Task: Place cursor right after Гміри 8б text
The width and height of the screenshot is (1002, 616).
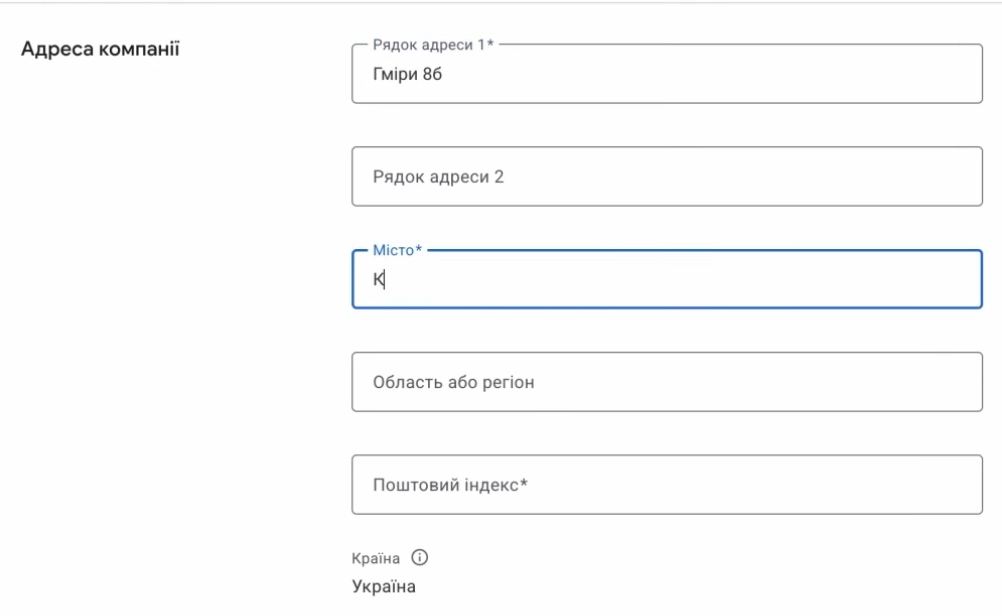Action: click(444, 74)
